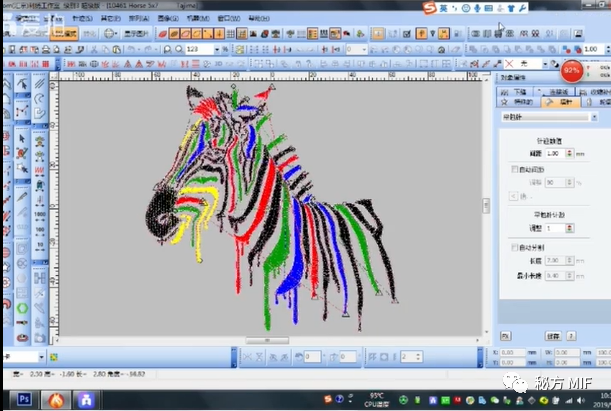
Task: Click the red zigzag stitch travel icon
Action: (x=39, y=170)
